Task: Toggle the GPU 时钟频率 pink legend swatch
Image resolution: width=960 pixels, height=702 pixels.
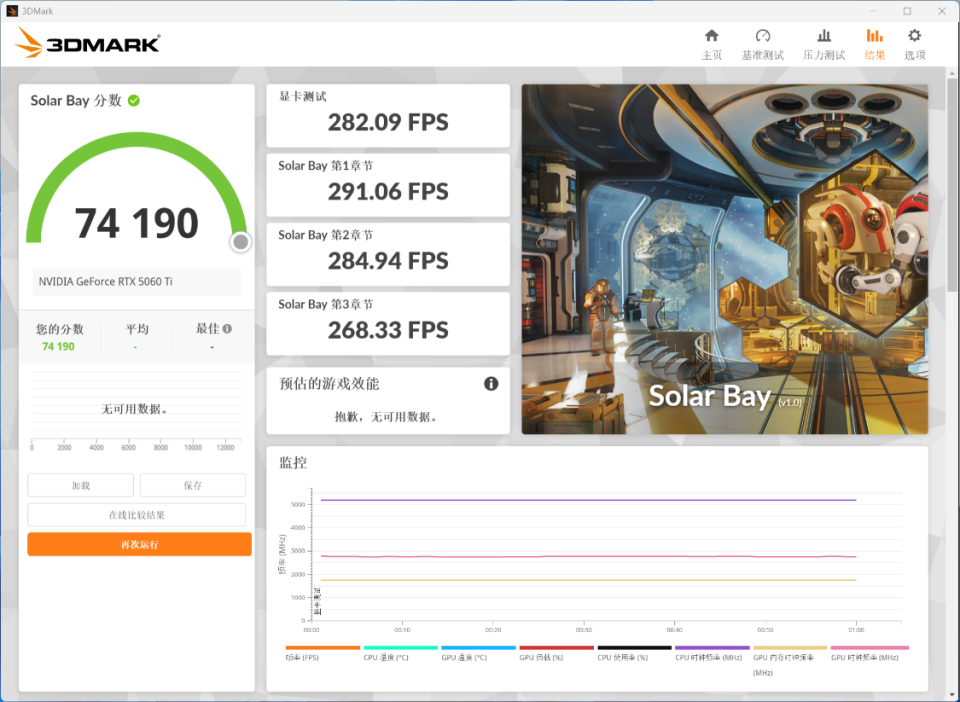Action: 869,648
